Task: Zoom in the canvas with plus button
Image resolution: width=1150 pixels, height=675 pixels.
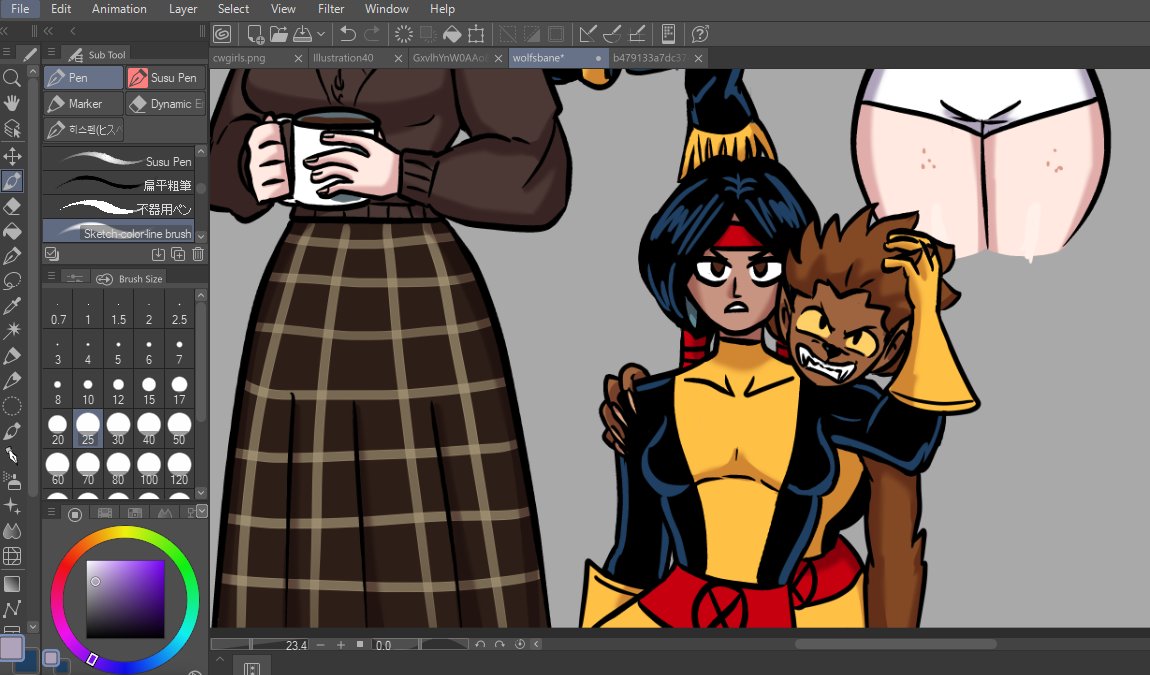Action: pos(340,645)
